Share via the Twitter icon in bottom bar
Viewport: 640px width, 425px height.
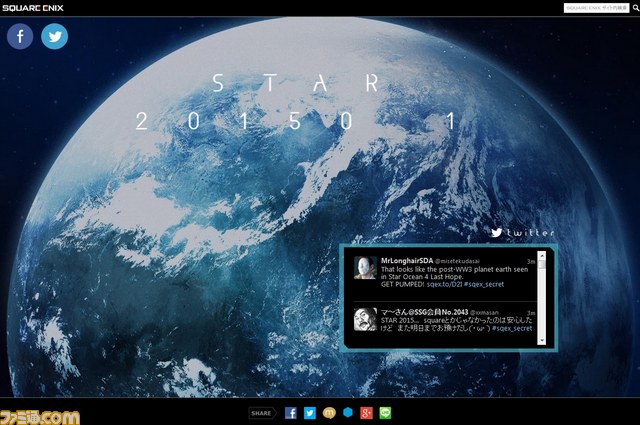[310, 413]
